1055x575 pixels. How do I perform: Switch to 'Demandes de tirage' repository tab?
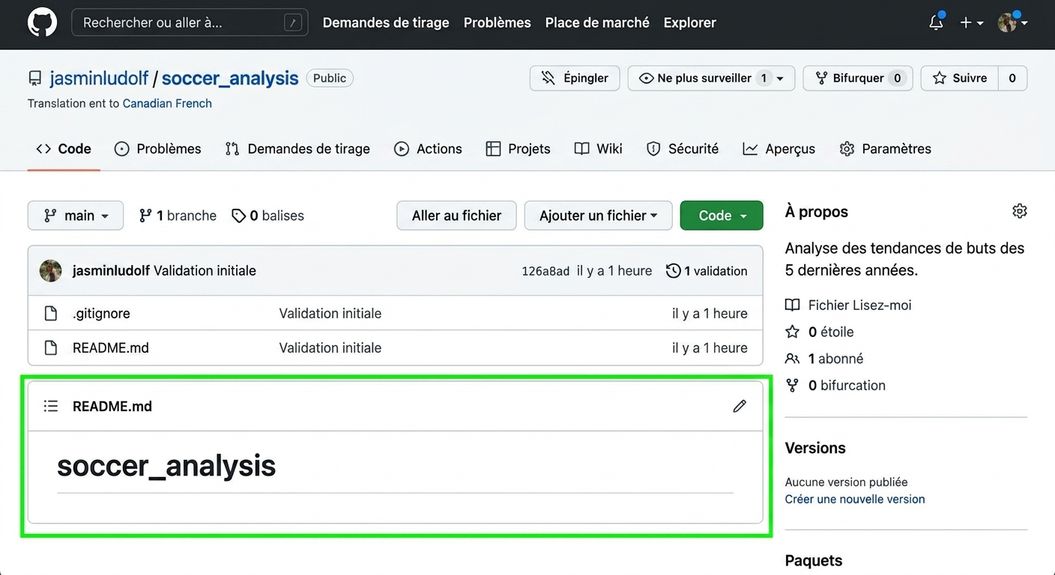click(x=297, y=149)
